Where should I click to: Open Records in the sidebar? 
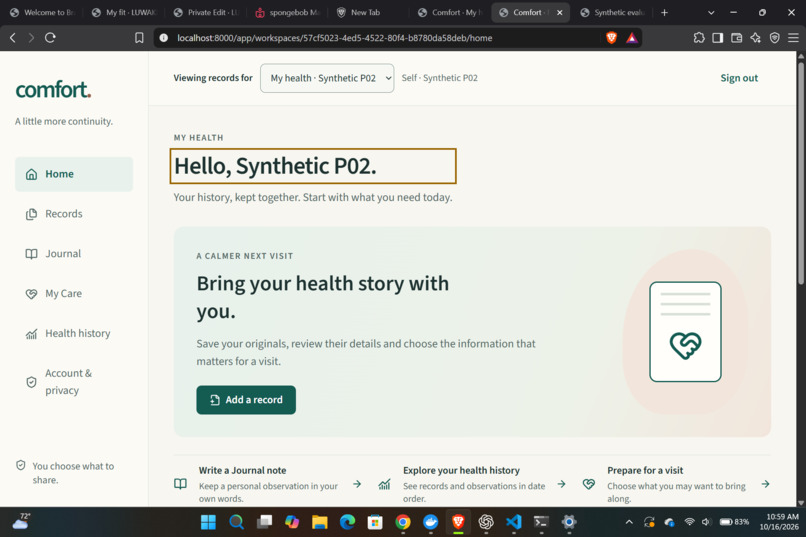pos(74,214)
